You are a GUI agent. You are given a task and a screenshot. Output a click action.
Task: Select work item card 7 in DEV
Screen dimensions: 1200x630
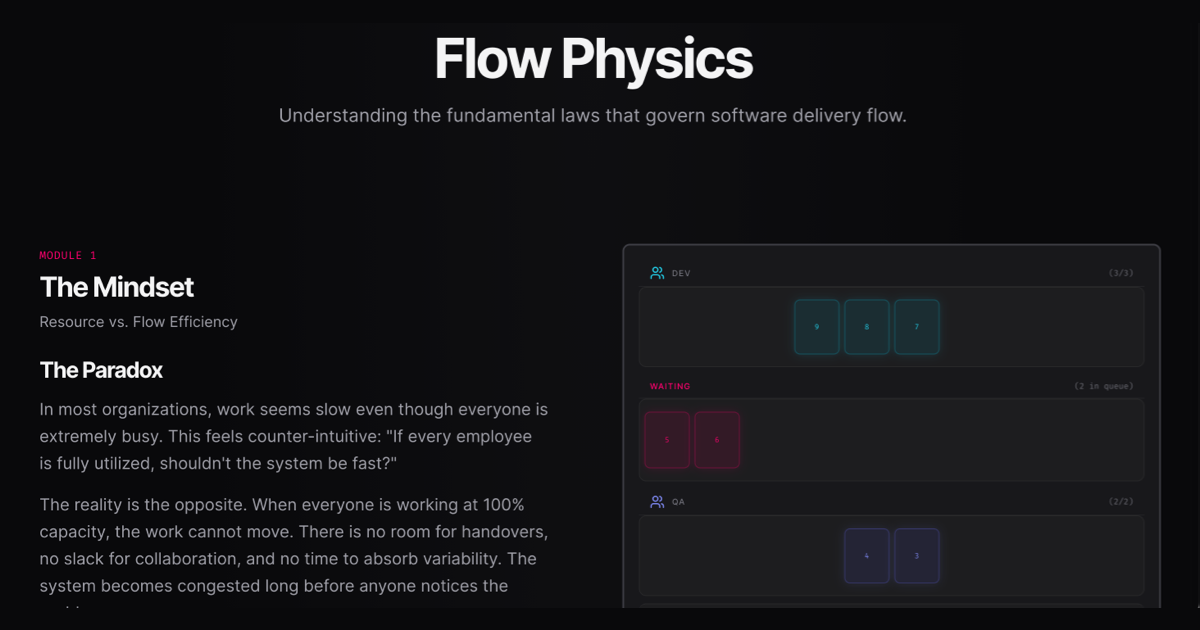point(917,327)
